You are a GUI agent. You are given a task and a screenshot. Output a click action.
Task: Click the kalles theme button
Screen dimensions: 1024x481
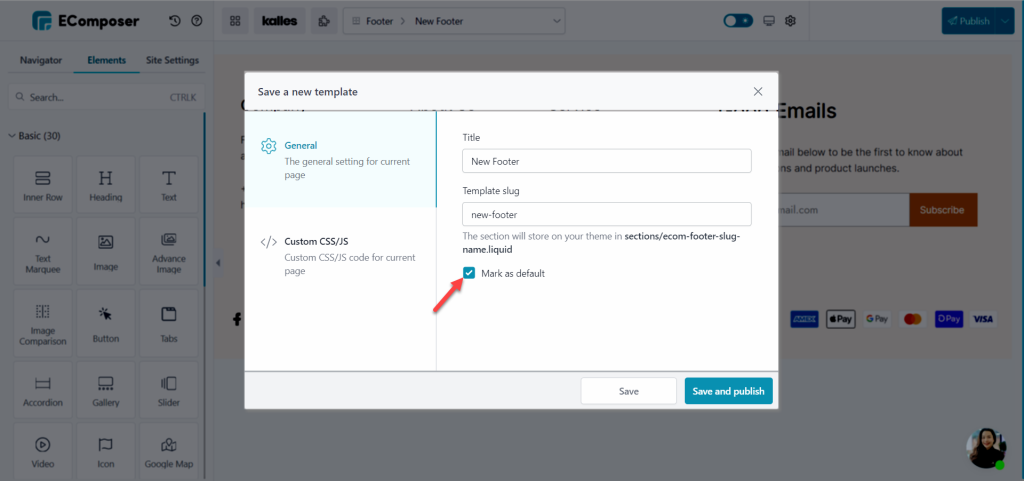(x=280, y=21)
